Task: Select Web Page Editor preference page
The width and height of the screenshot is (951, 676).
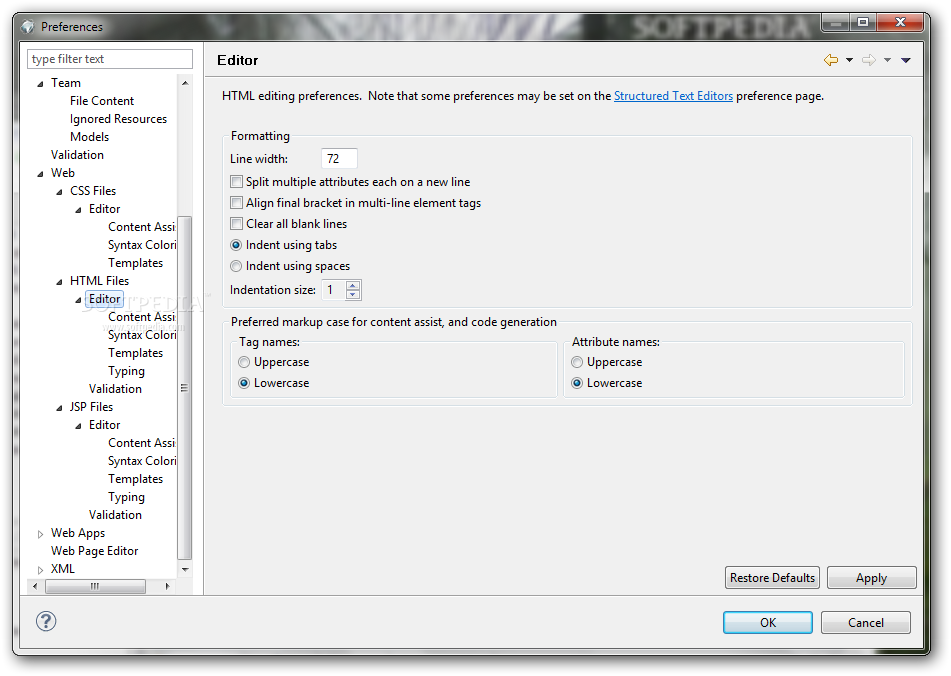Action: point(95,551)
